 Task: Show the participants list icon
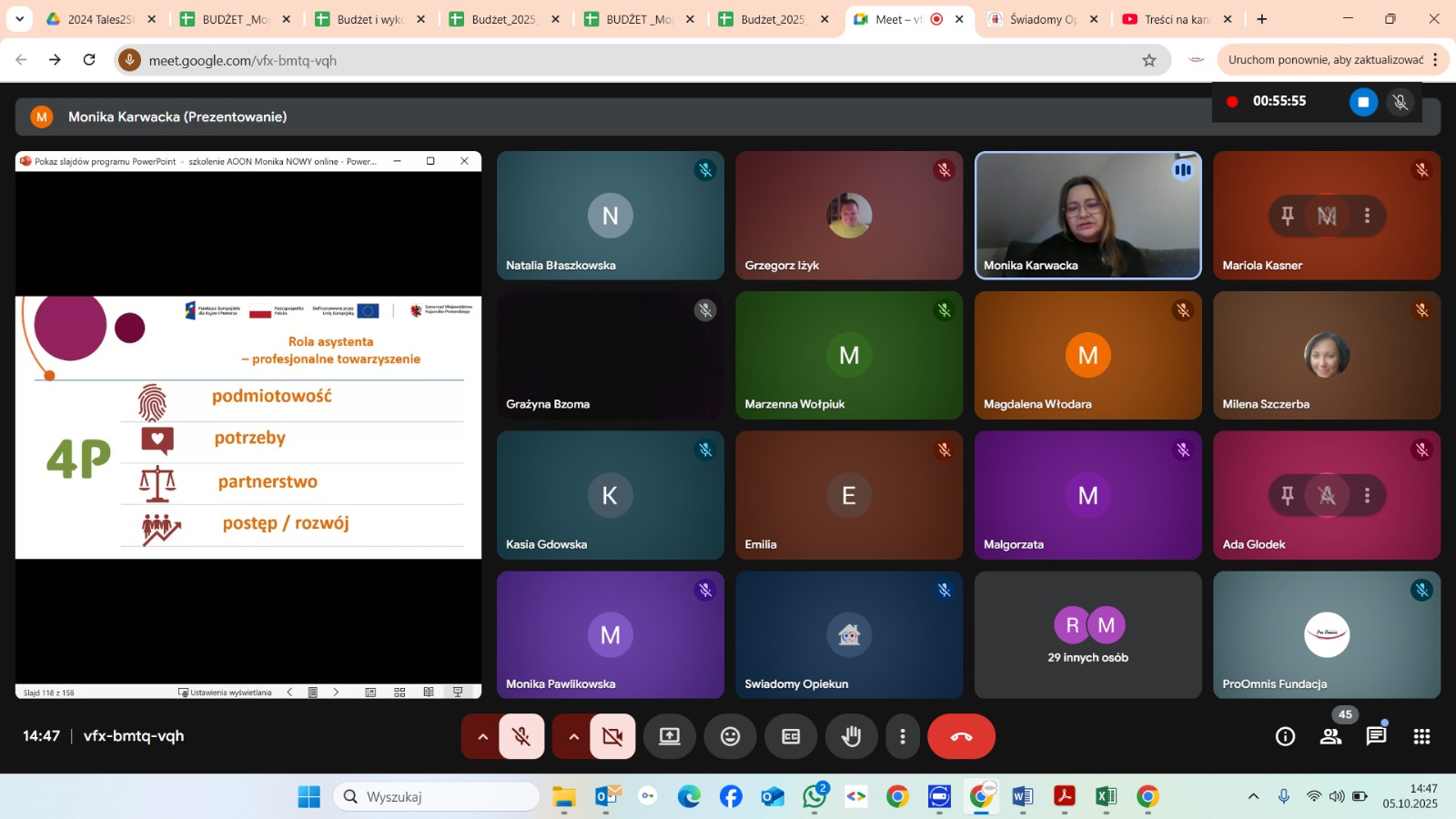tap(1330, 736)
